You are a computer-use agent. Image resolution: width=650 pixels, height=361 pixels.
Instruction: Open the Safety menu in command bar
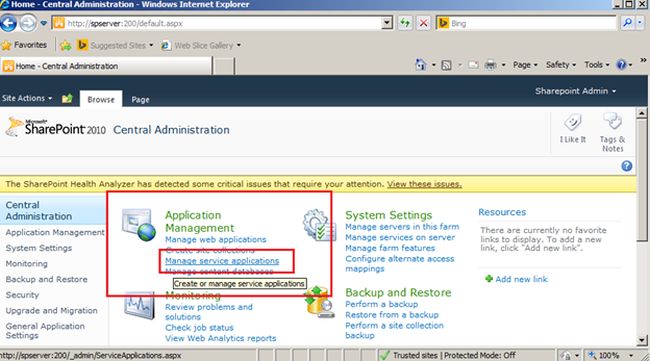pyautogui.click(x=560, y=65)
